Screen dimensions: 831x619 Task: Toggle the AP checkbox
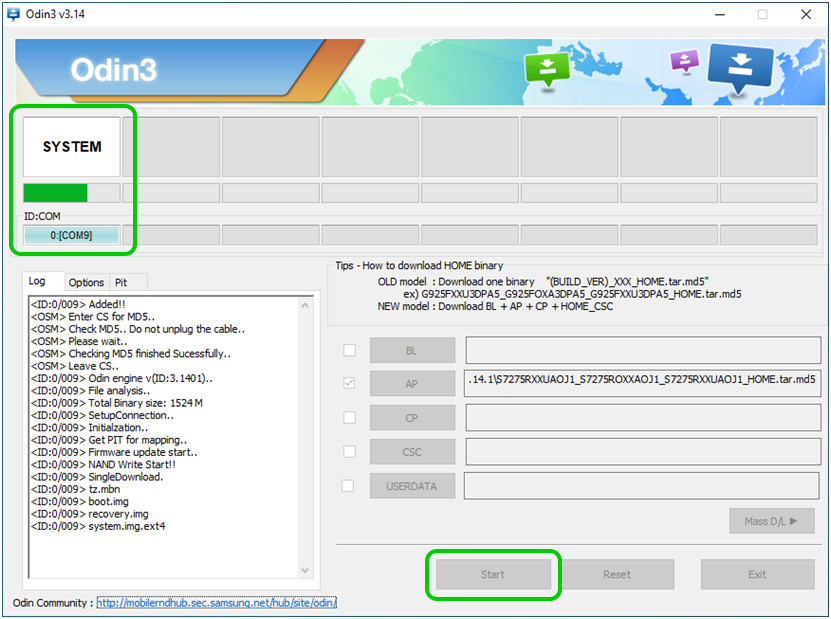click(x=349, y=384)
